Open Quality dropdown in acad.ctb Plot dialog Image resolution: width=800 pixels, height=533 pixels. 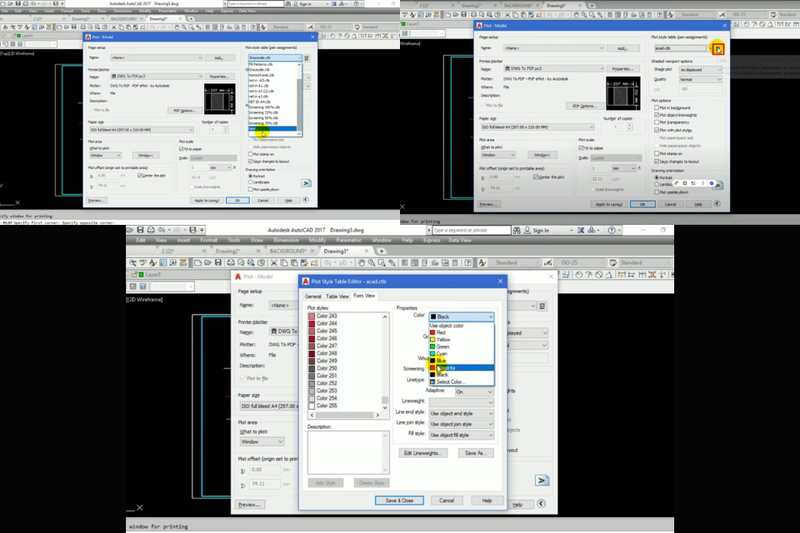[701, 80]
